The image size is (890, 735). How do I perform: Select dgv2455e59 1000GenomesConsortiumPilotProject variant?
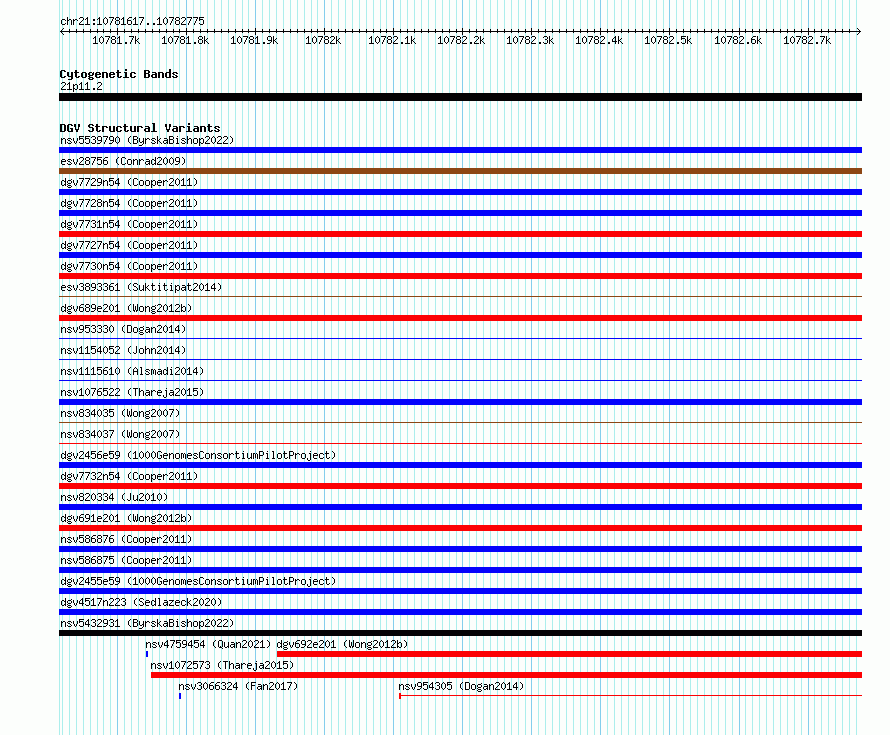pos(198,581)
